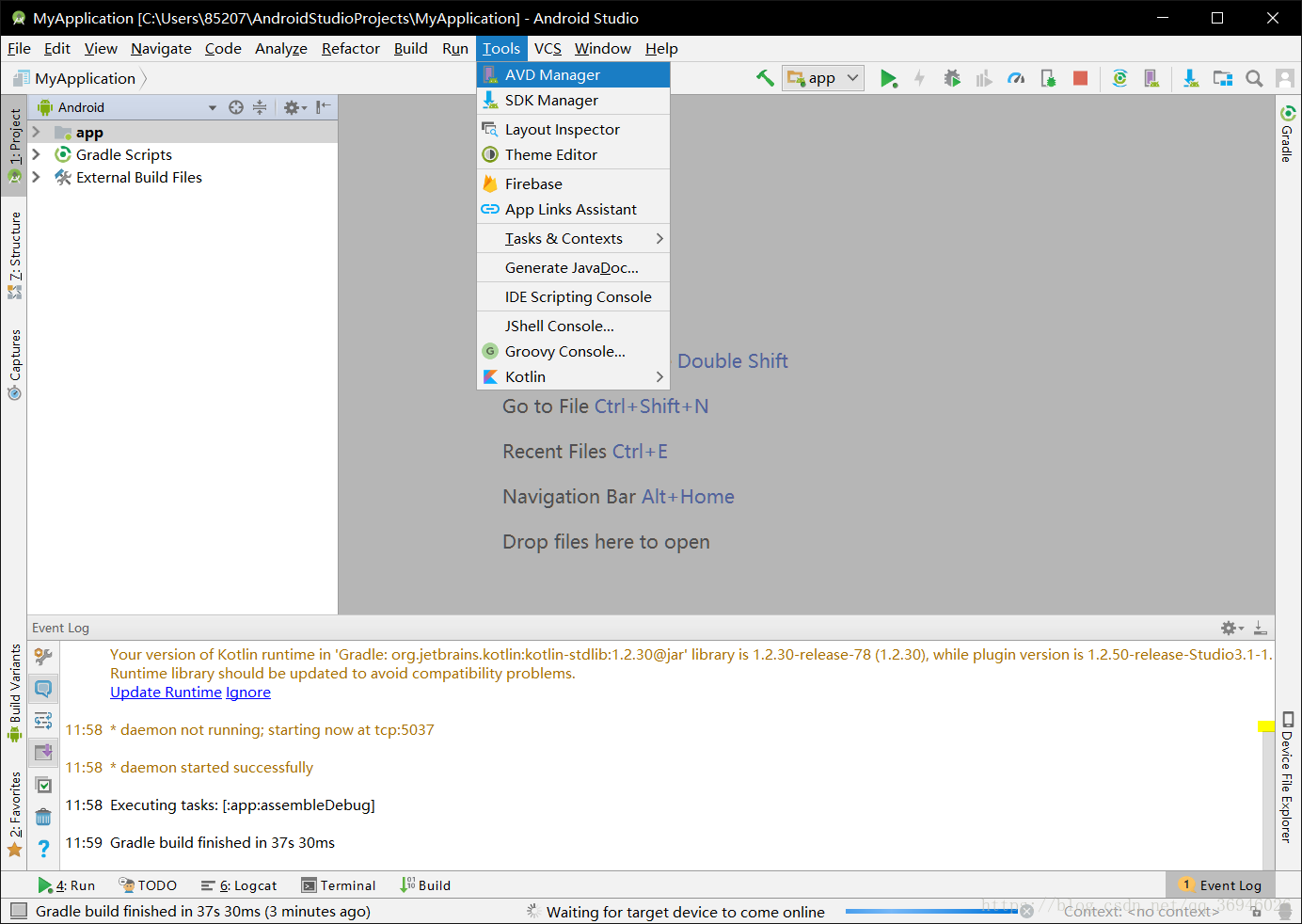Viewport: 1302px width, 924px height.
Task: Click the user account avatar icon
Action: (1285, 78)
